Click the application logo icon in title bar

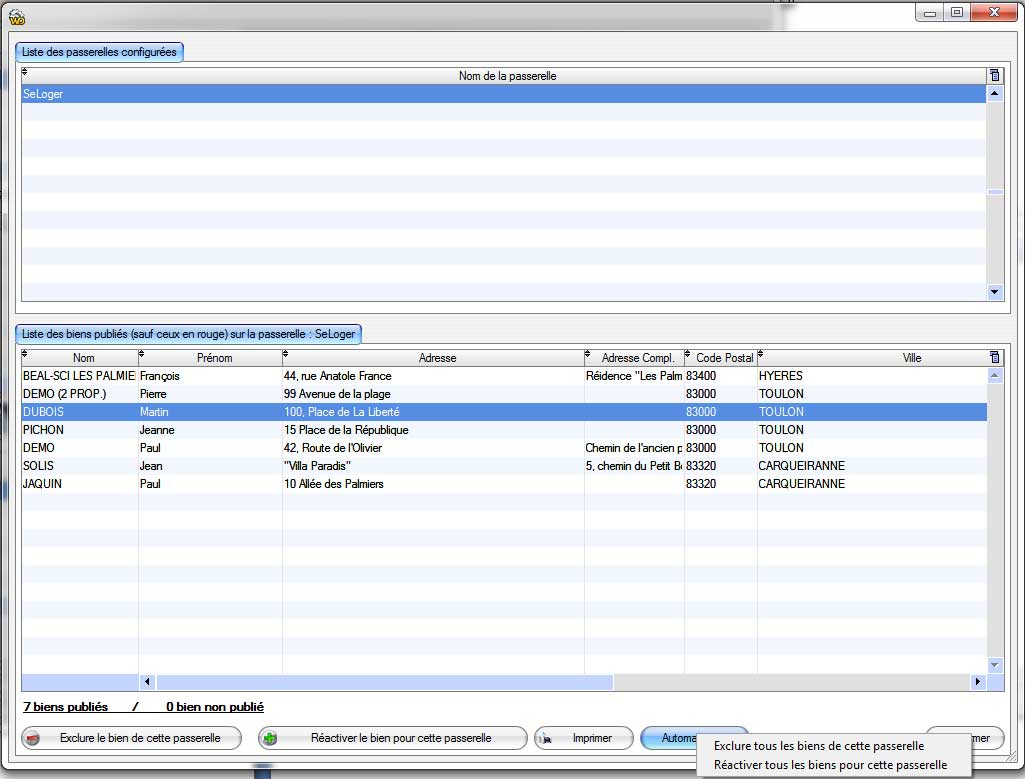point(17,18)
